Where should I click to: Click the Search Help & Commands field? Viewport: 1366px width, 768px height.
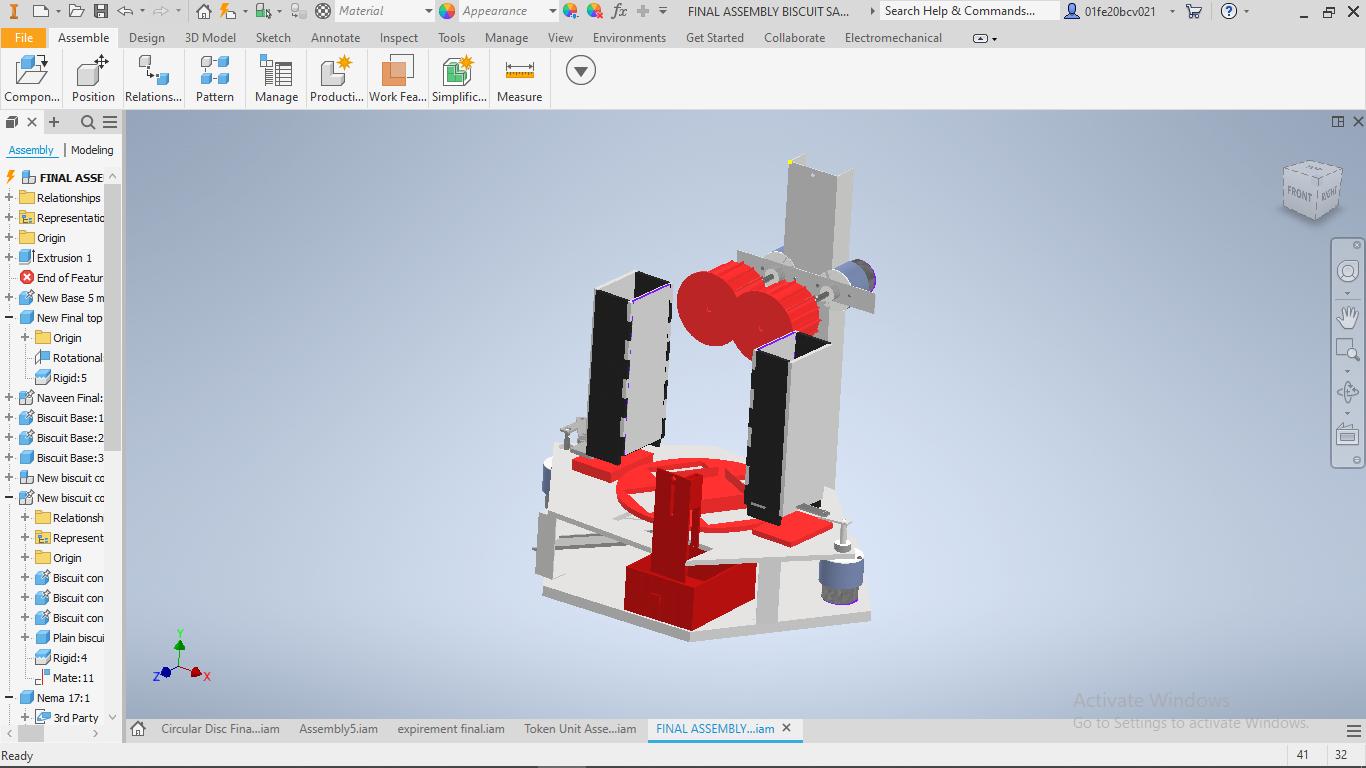click(x=970, y=11)
